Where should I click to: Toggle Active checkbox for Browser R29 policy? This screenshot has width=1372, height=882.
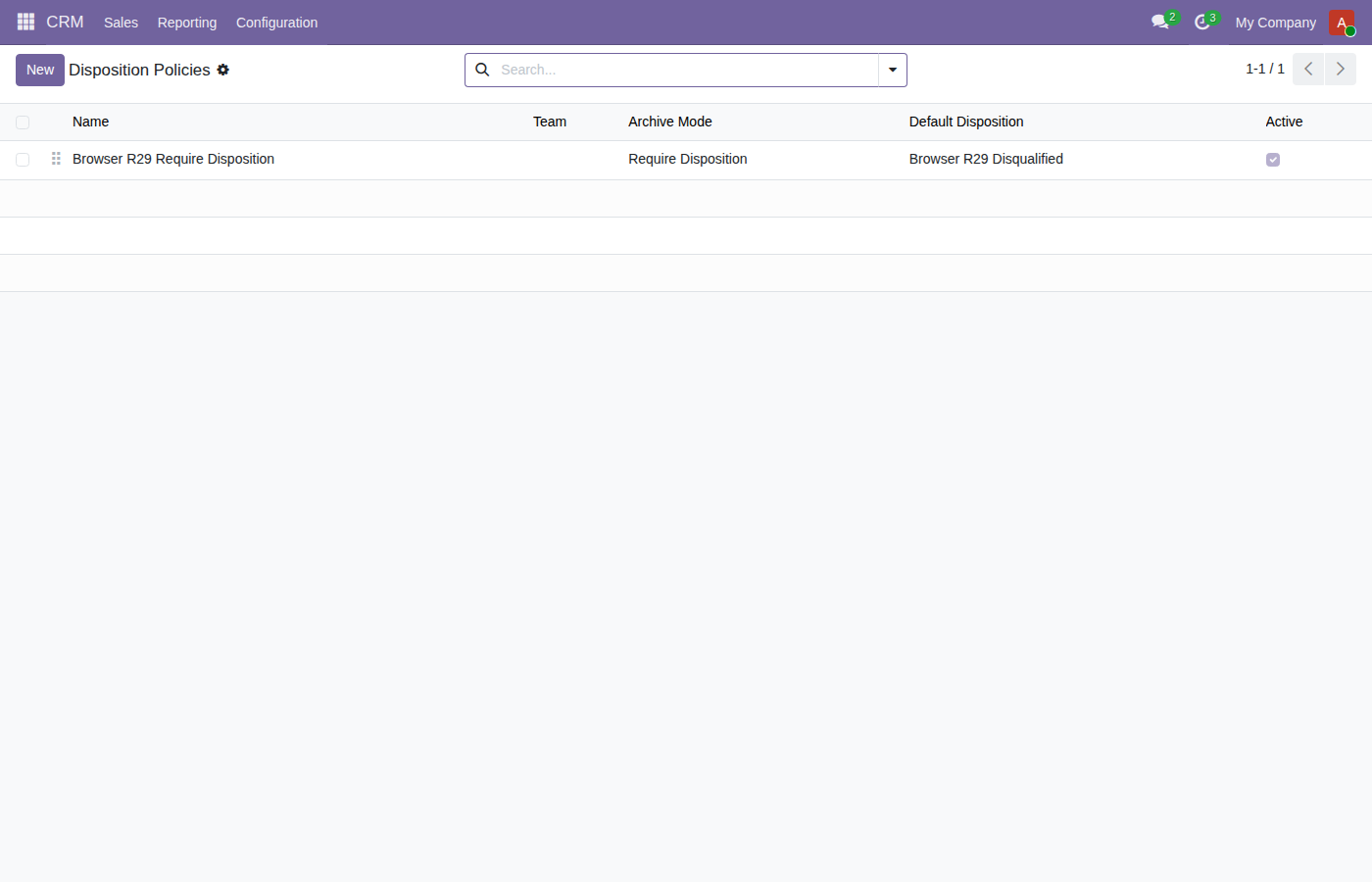click(1273, 160)
